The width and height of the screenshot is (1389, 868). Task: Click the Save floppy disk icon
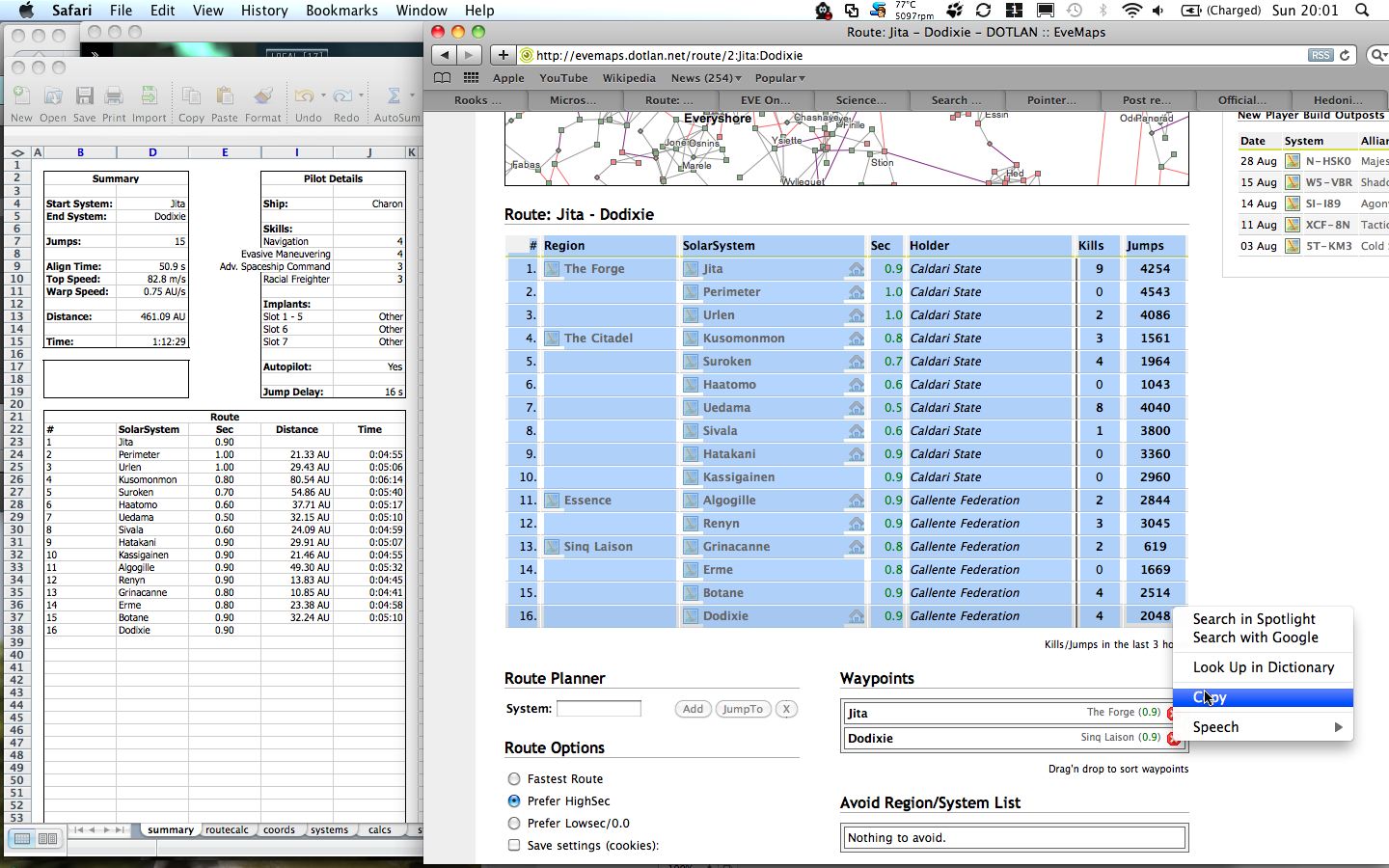pos(85,96)
